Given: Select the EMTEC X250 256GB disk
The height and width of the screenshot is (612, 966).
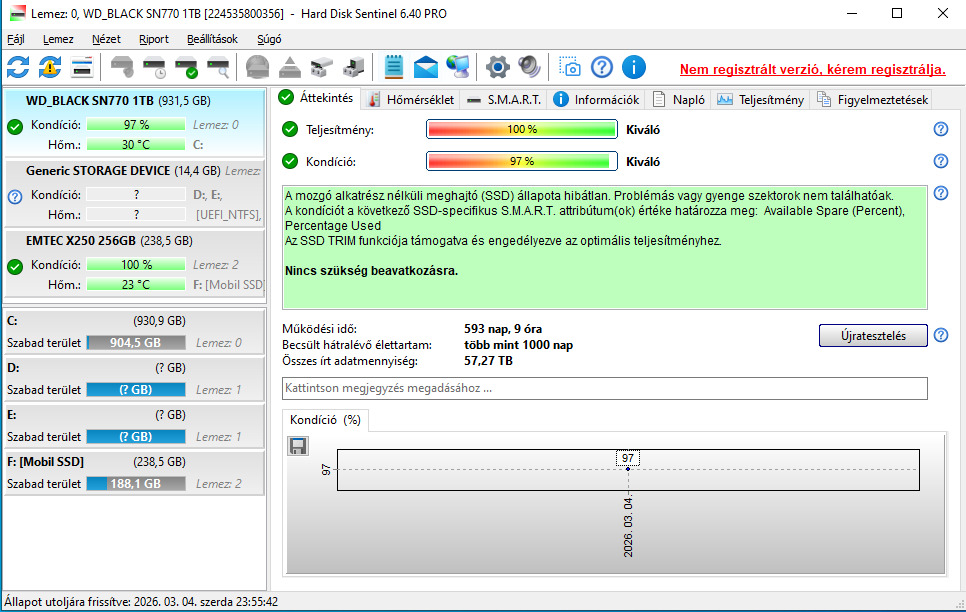Looking at the screenshot, I should pyautogui.click(x=134, y=263).
